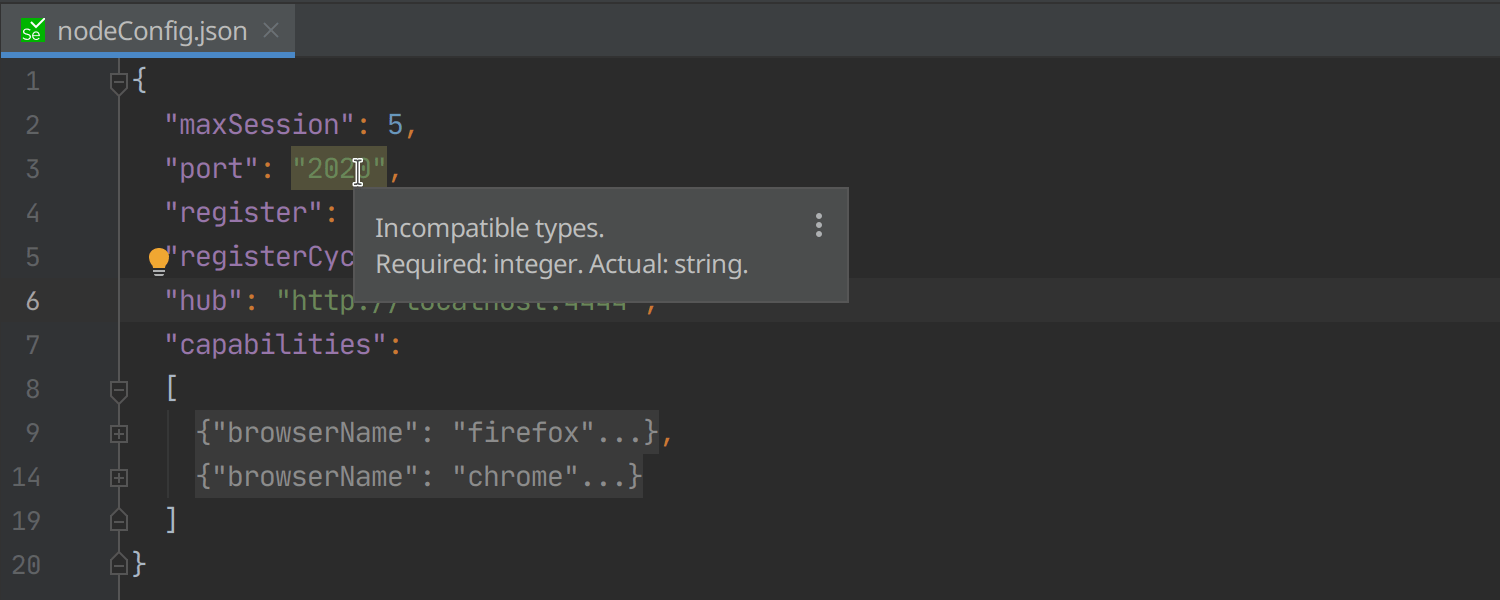The image size is (1500, 600).
Task: Expand the folded firefox browser block
Action: click(x=119, y=434)
